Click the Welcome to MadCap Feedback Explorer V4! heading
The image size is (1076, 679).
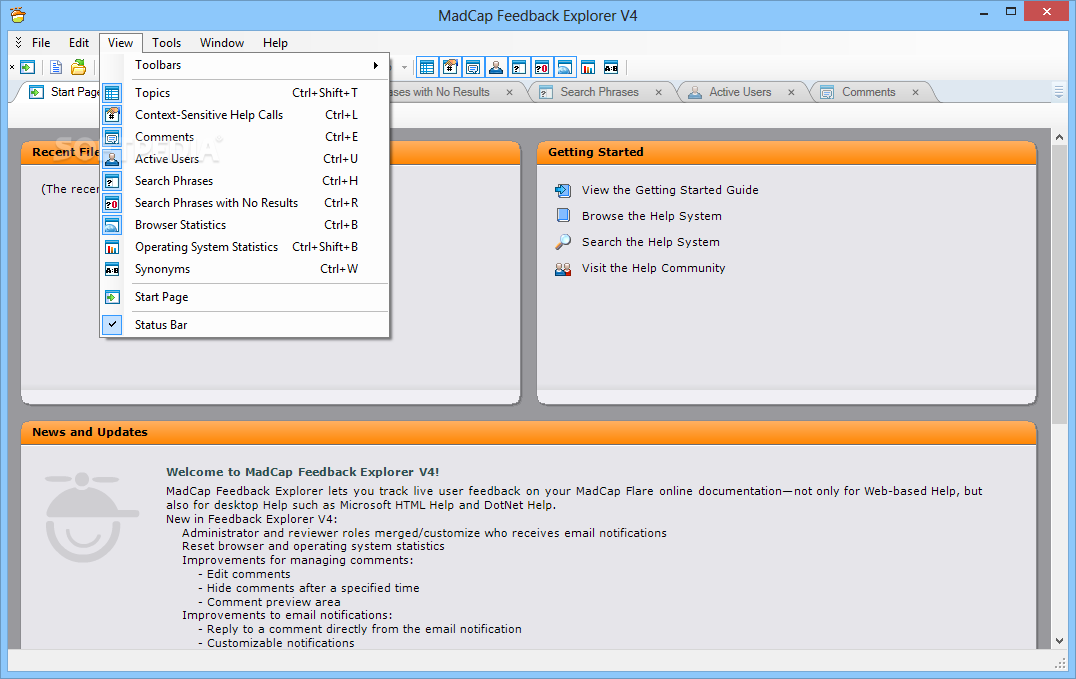click(x=303, y=472)
